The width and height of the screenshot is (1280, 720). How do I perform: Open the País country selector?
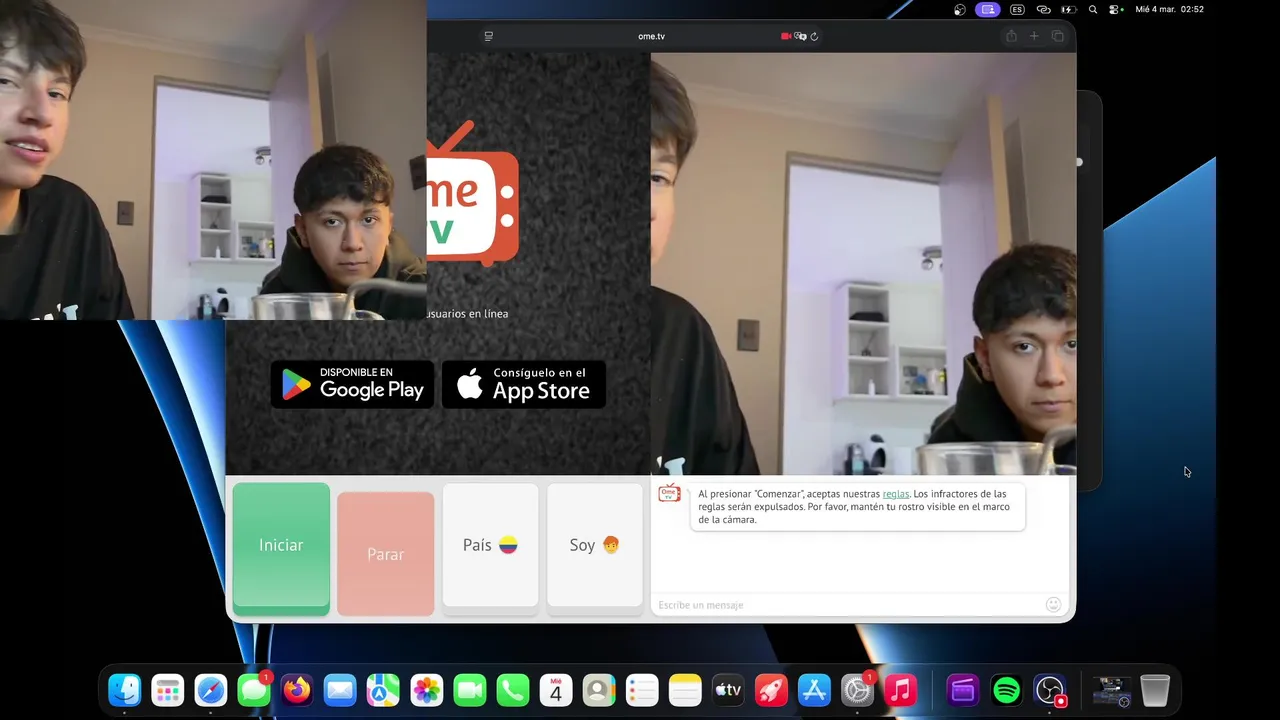(x=490, y=545)
